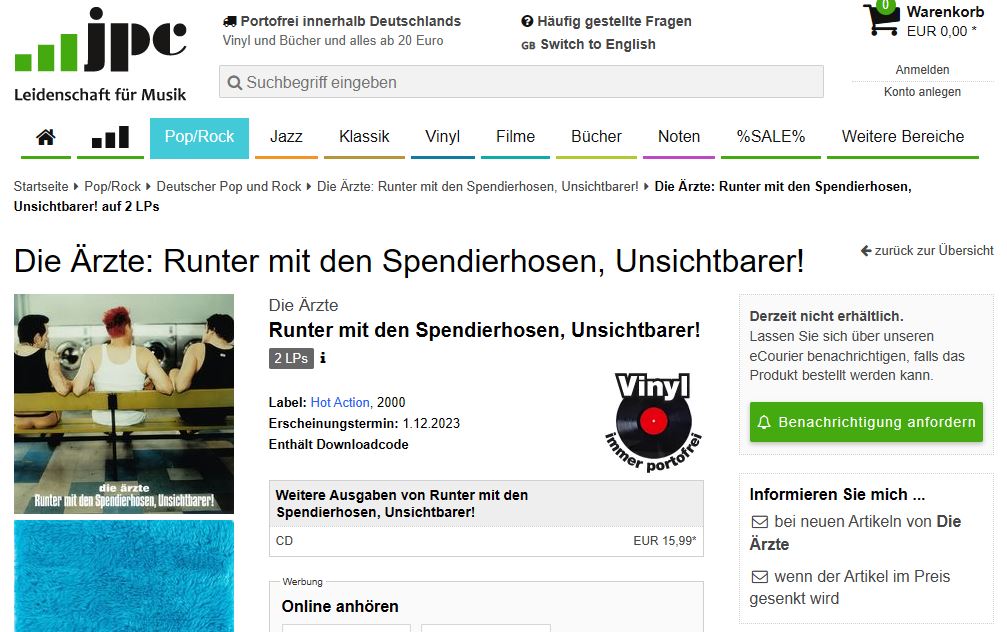
Task: Open the CD edition EUR 15,99 row
Action: pyautogui.click(x=486, y=541)
